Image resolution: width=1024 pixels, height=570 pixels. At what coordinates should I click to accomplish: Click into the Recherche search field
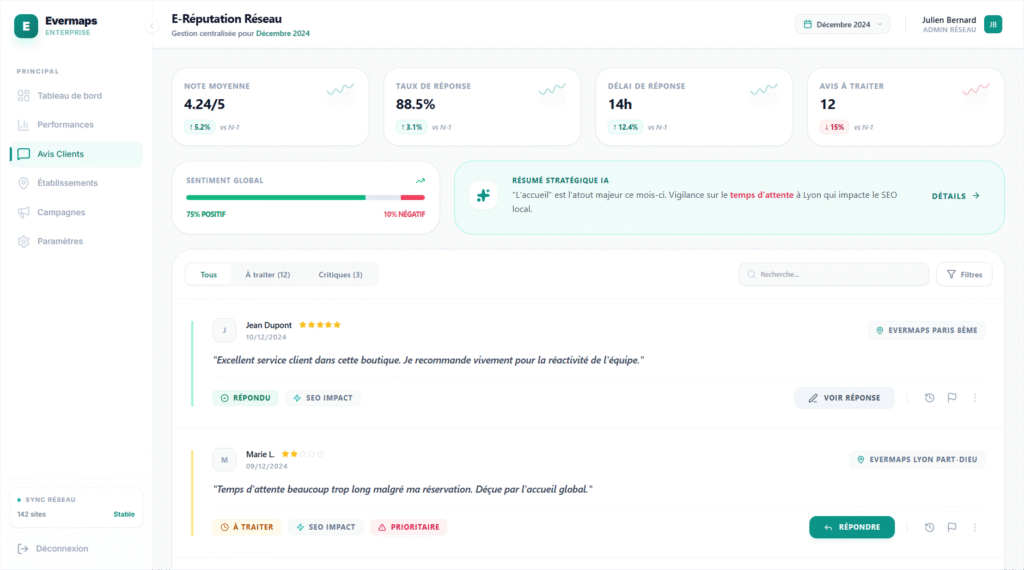point(834,274)
